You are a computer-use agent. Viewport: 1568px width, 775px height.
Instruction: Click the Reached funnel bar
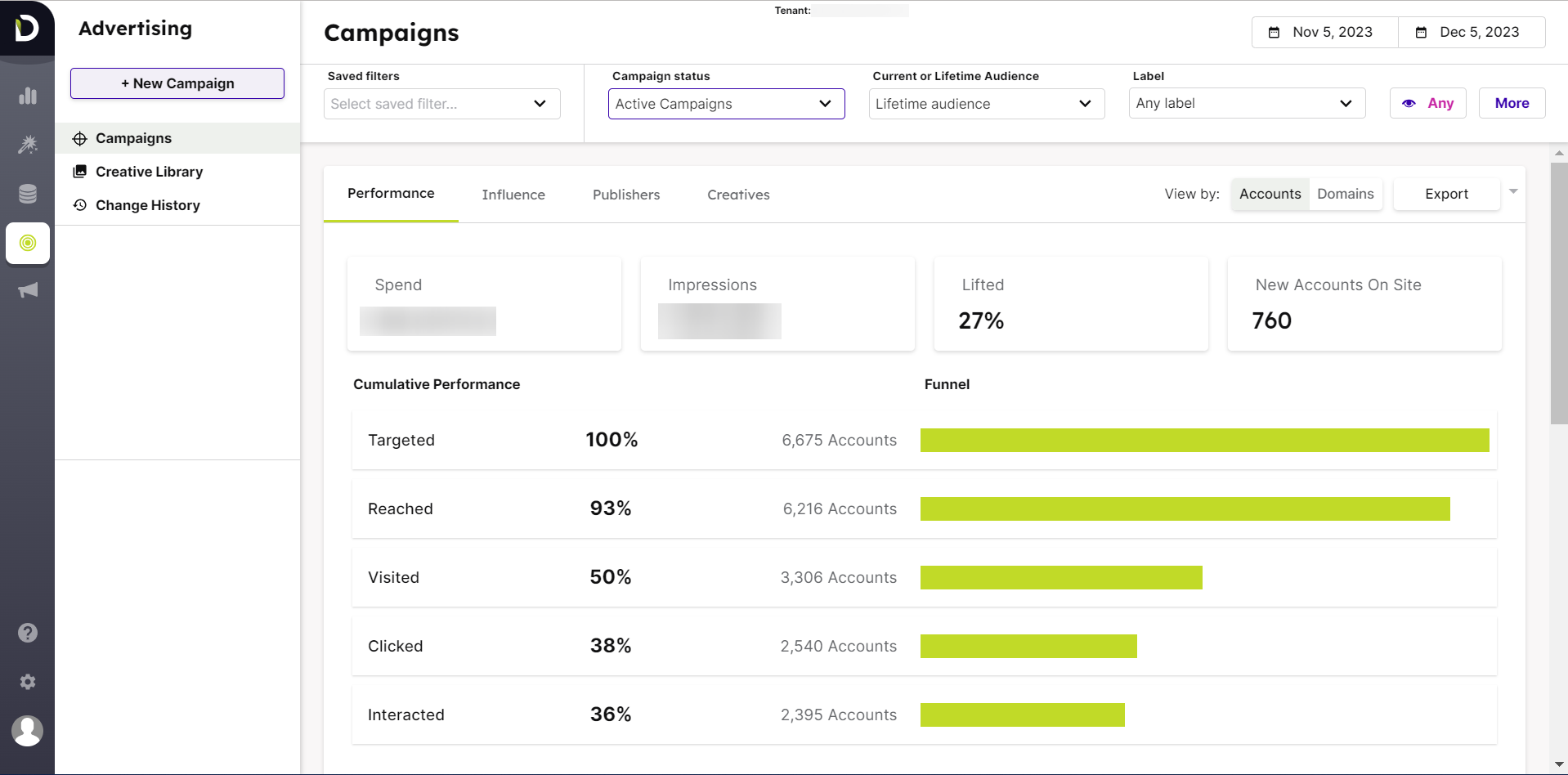pos(1184,508)
